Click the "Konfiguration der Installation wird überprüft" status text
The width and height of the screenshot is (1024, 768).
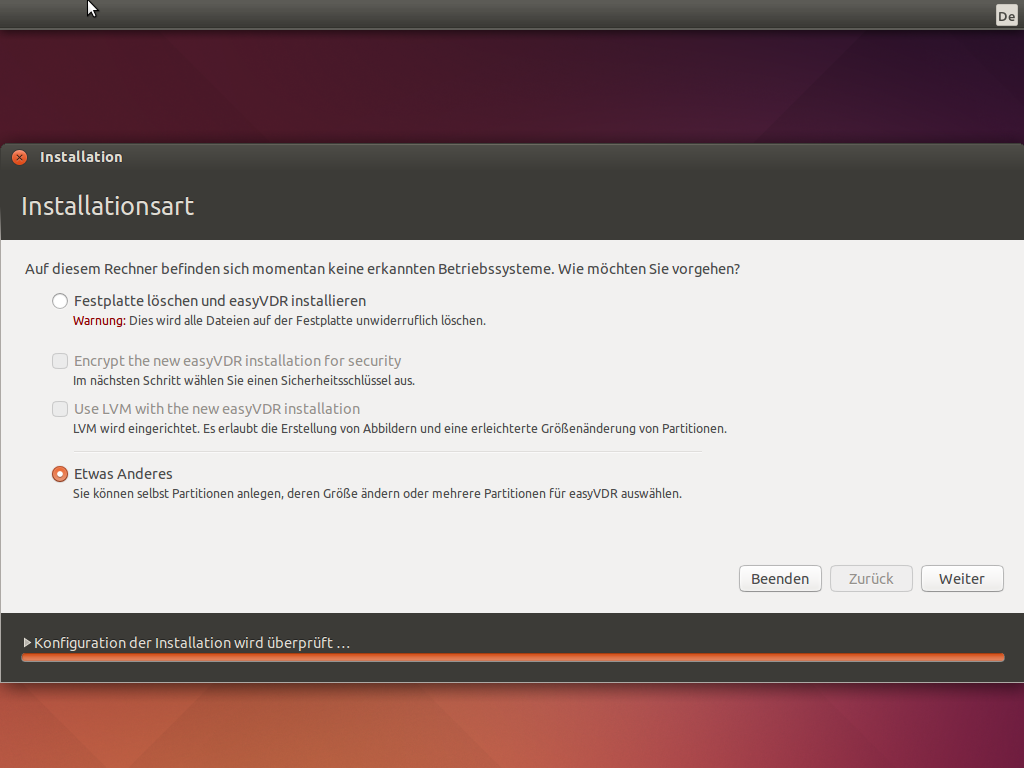tap(192, 643)
